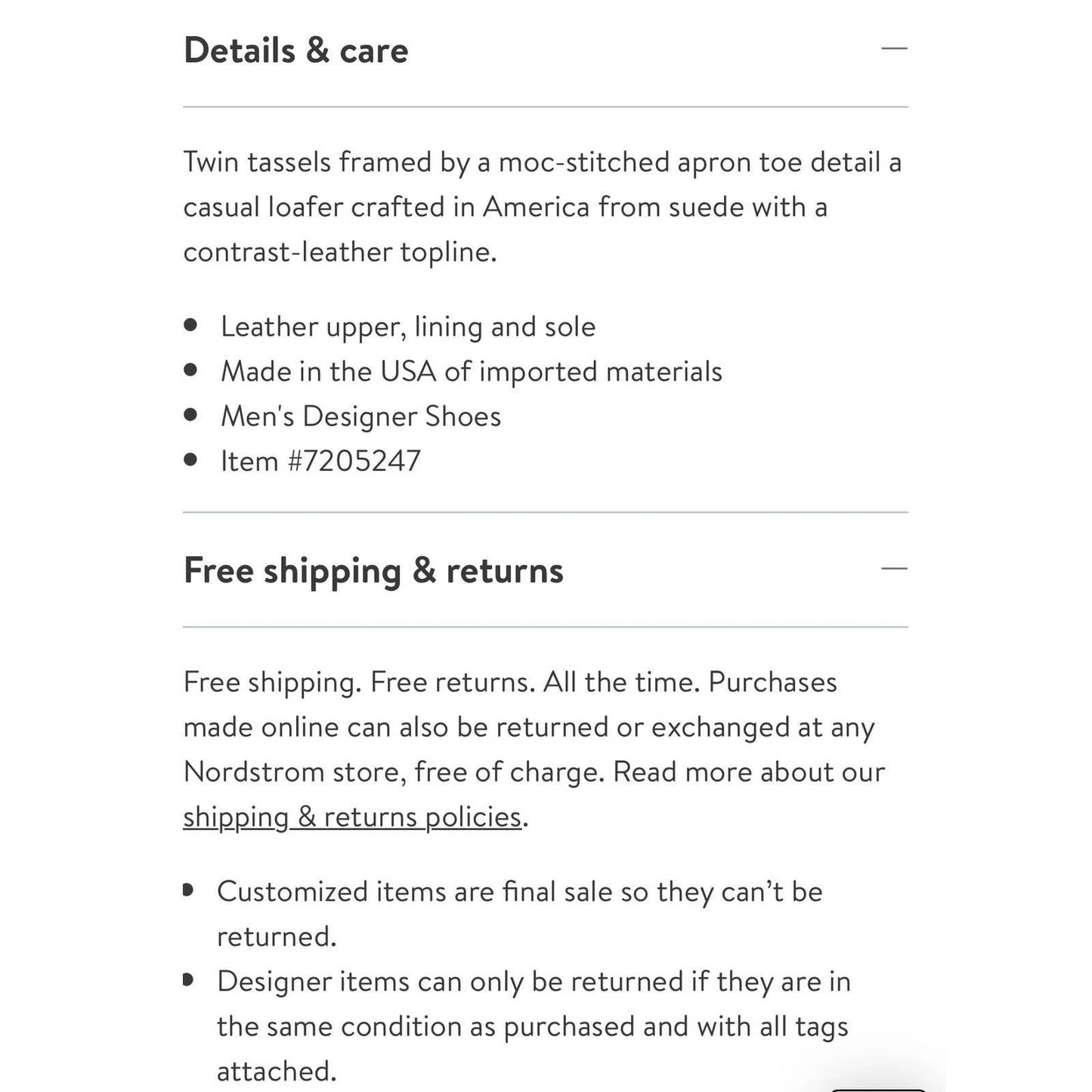This screenshot has height=1092, width=1092.
Task: Click the Twin tassels product description paragraph
Action: 542,207
